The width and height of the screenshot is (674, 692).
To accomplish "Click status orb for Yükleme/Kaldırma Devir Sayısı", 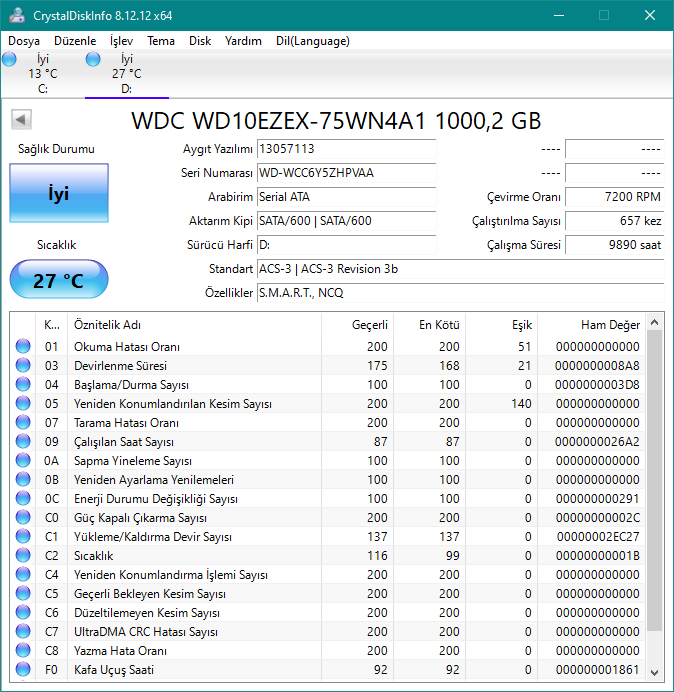I will tap(23, 536).
